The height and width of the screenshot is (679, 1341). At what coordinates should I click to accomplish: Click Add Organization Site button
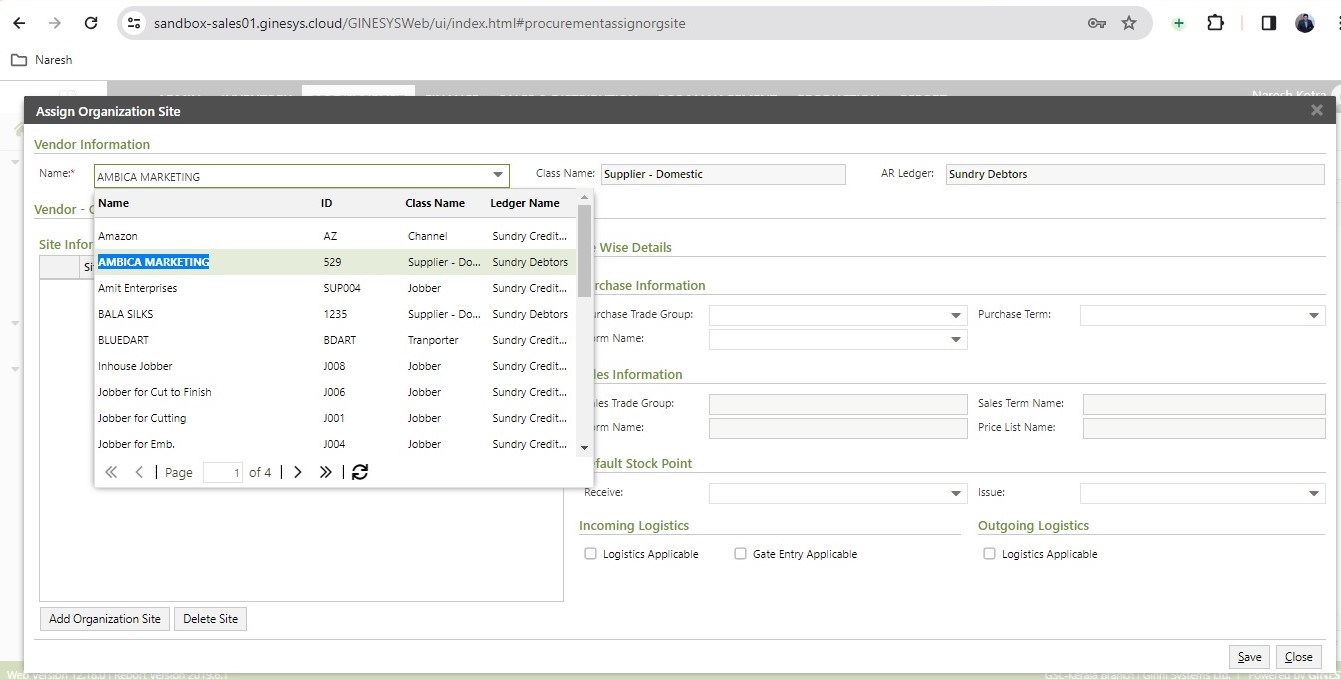[x=105, y=619]
